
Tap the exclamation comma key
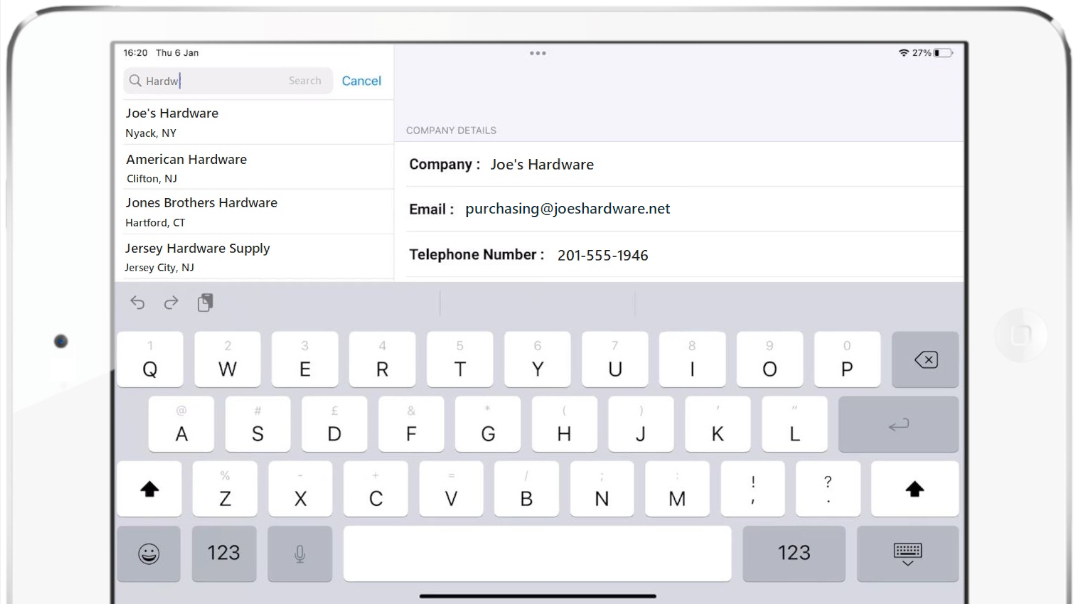click(753, 489)
